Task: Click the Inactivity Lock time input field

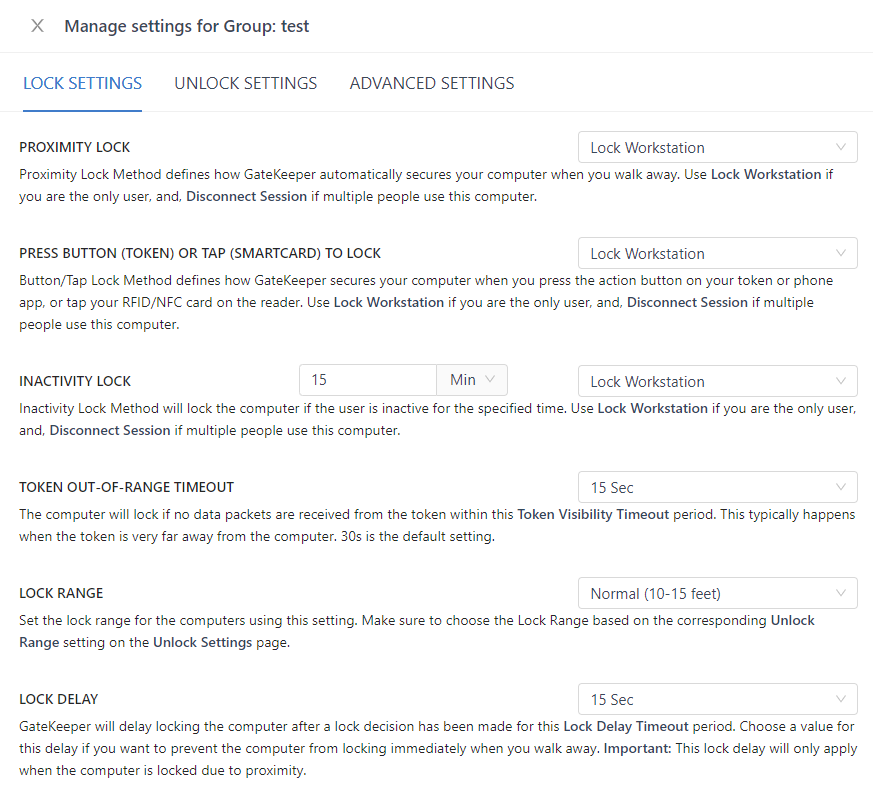Action: [x=367, y=380]
